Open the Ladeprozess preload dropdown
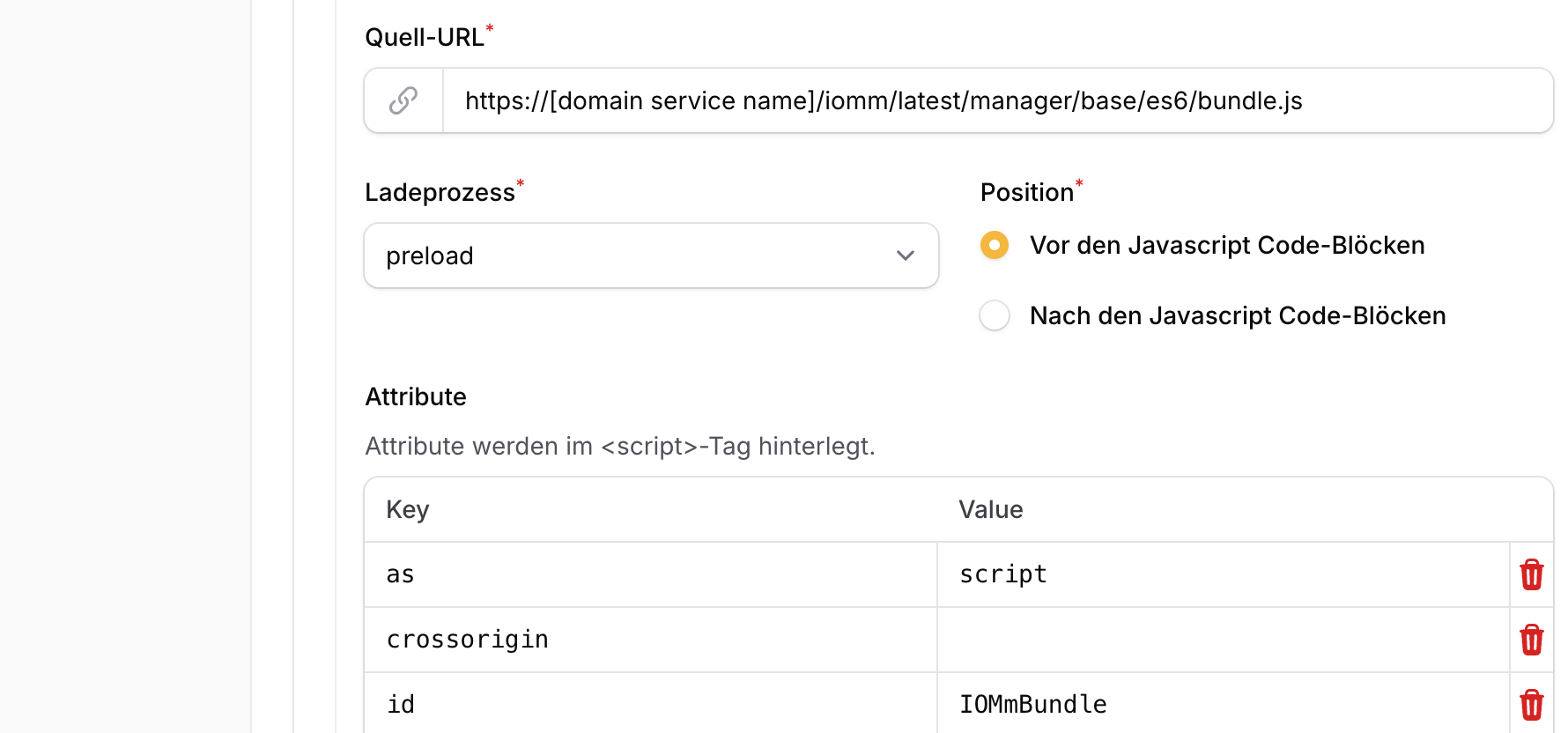 651,255
